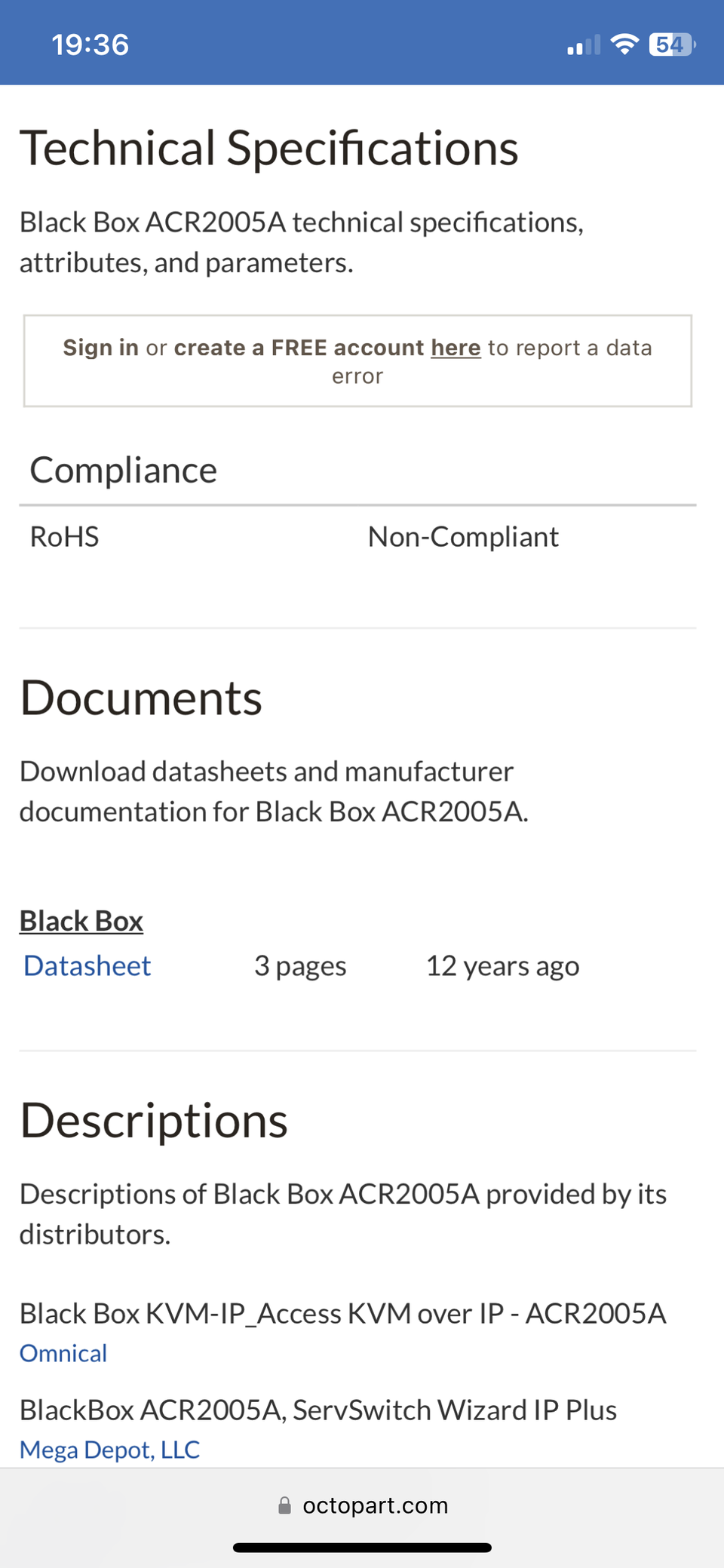Tap the padlock icon beside octopart.com

284,1505
